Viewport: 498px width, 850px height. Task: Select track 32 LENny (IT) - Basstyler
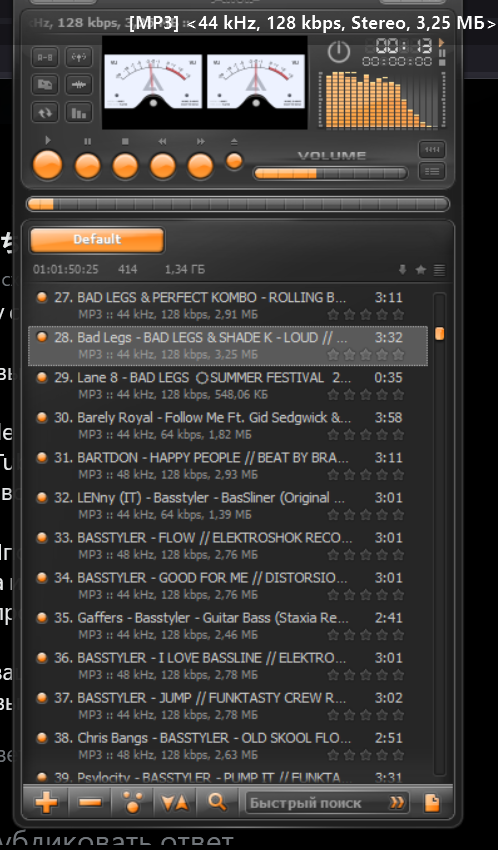pos(228,506)
